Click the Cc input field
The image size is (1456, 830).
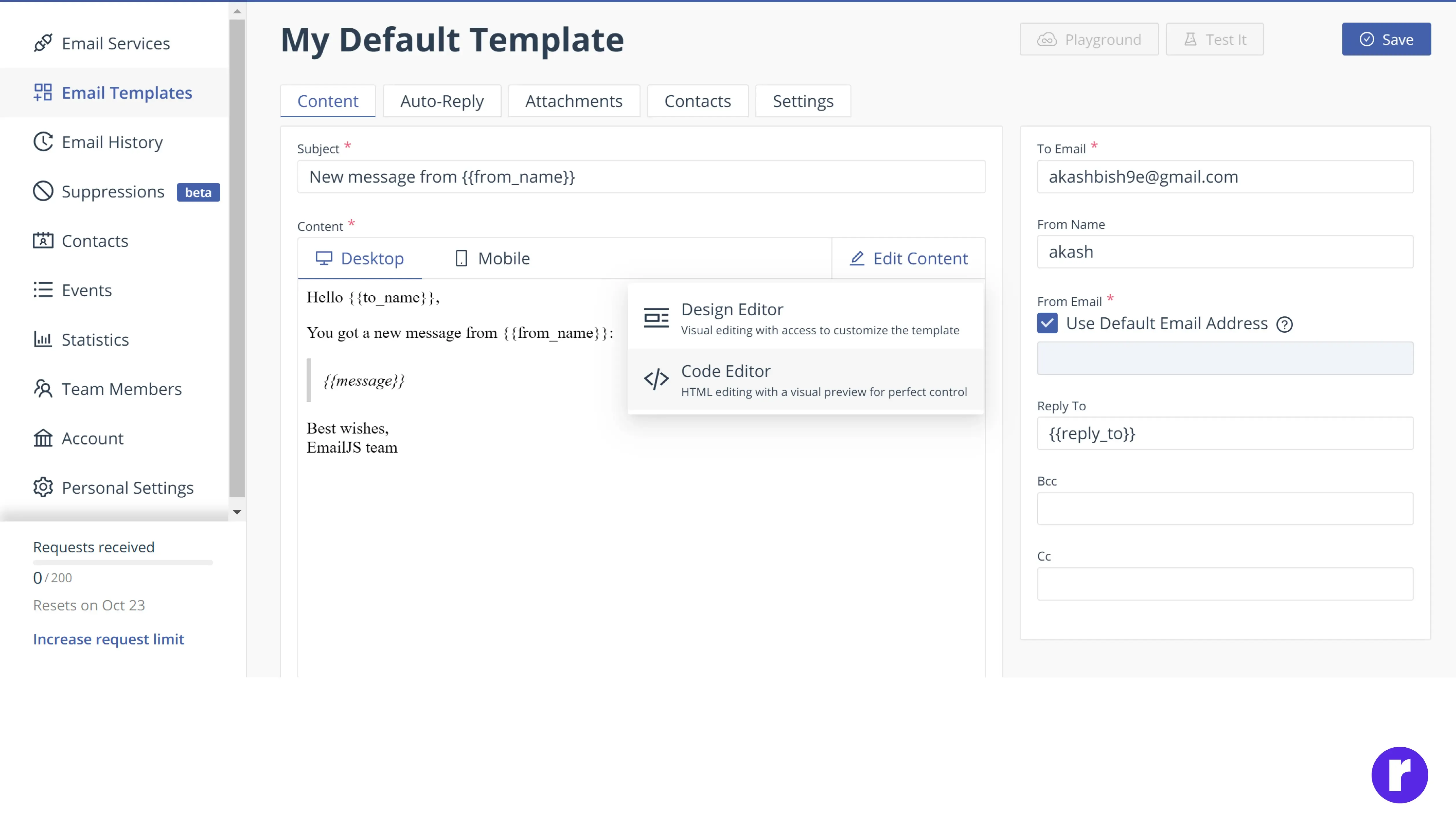click(x=1224, y=584)
